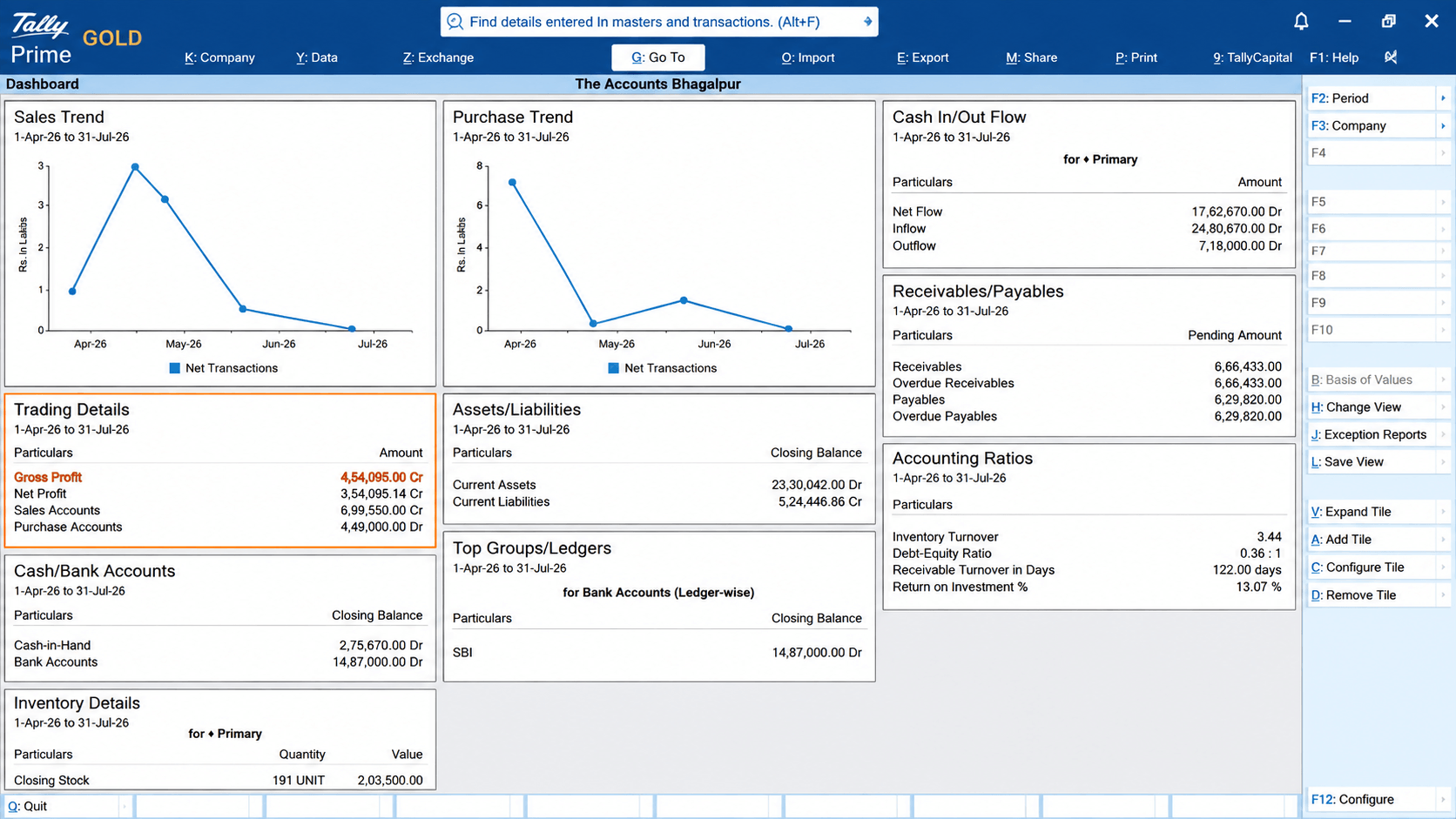This screenshot has width=1456, height=819.
Task: Click Purchase Trend Net Transactions legend square
Action: coord(613,368)
